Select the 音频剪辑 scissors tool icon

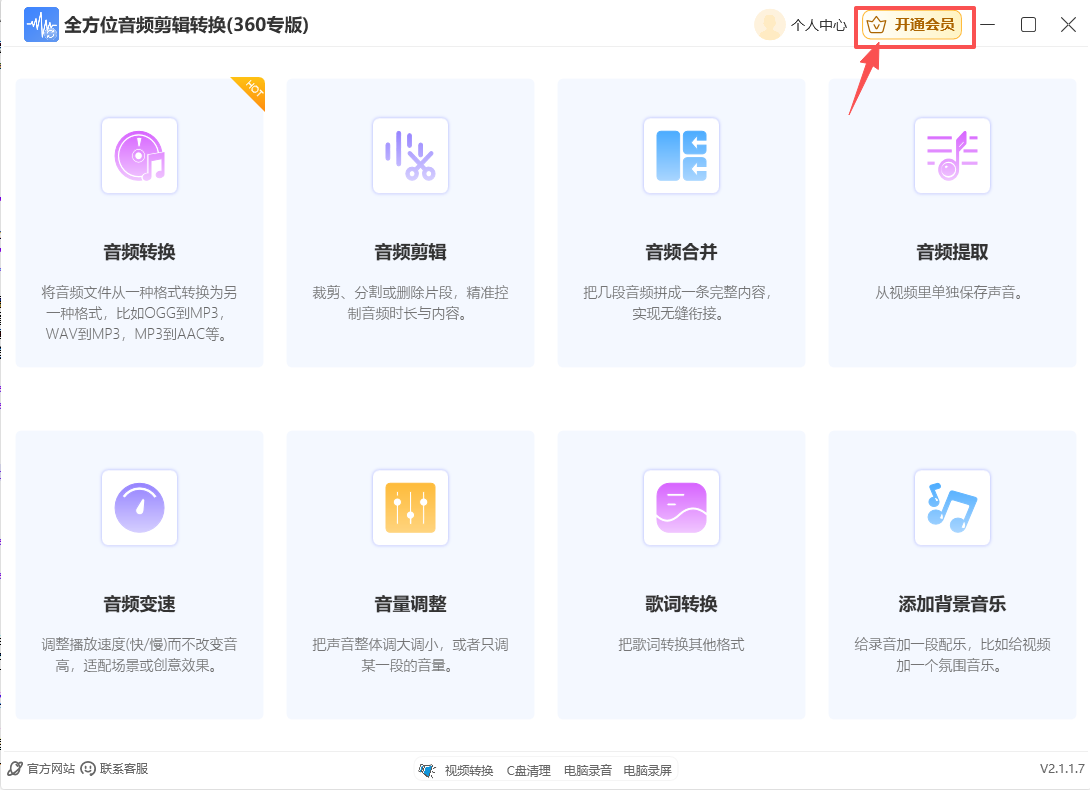tap(410, 156)
